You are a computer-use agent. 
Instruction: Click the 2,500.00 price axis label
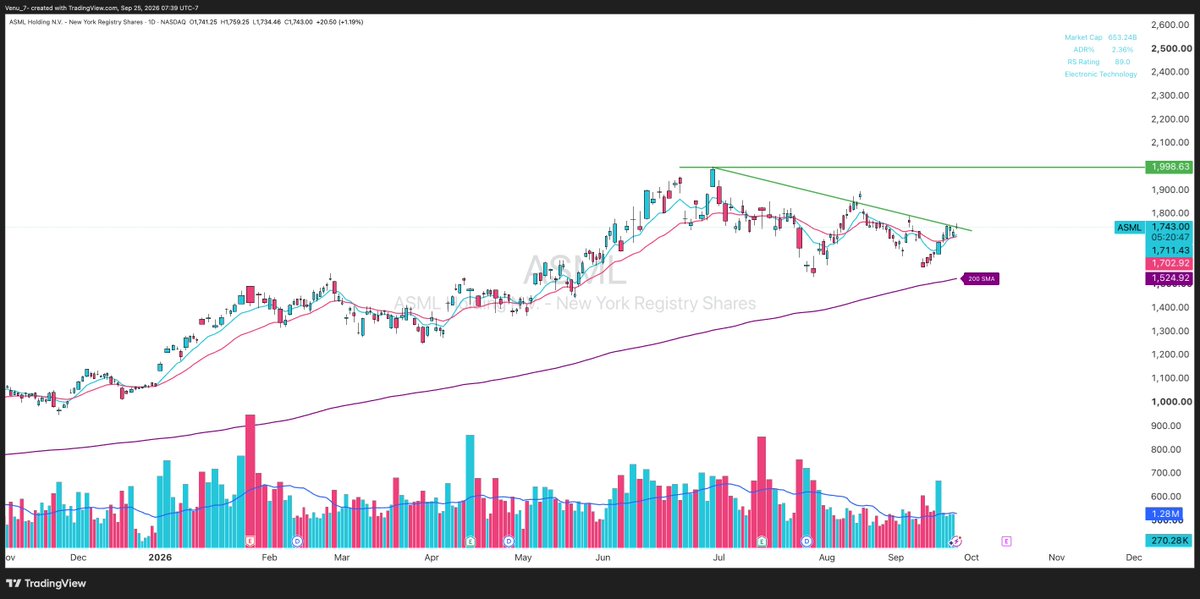click(1170, 48)
